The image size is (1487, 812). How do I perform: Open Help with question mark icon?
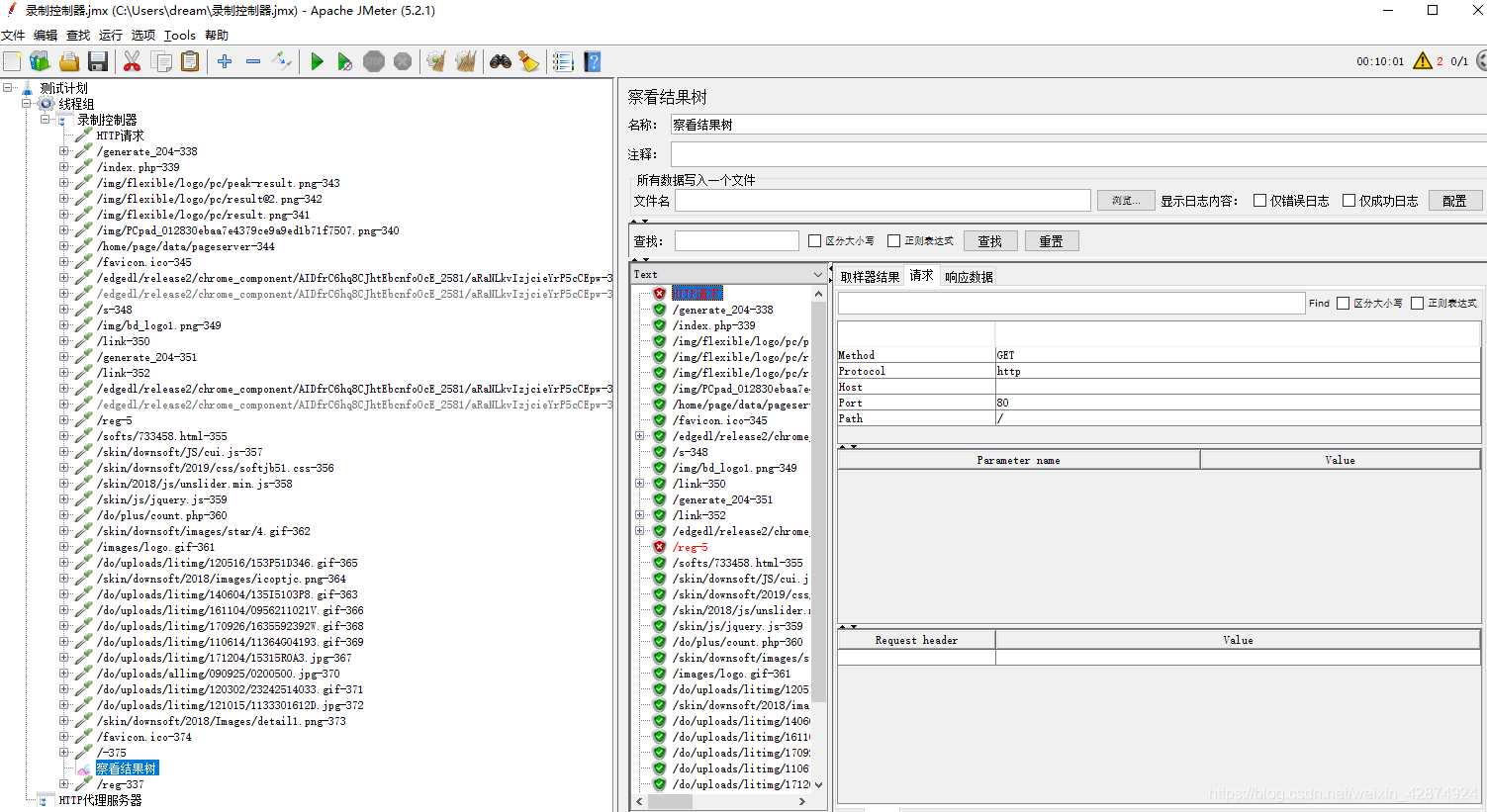pyautogui.click(x=593, y=61)
